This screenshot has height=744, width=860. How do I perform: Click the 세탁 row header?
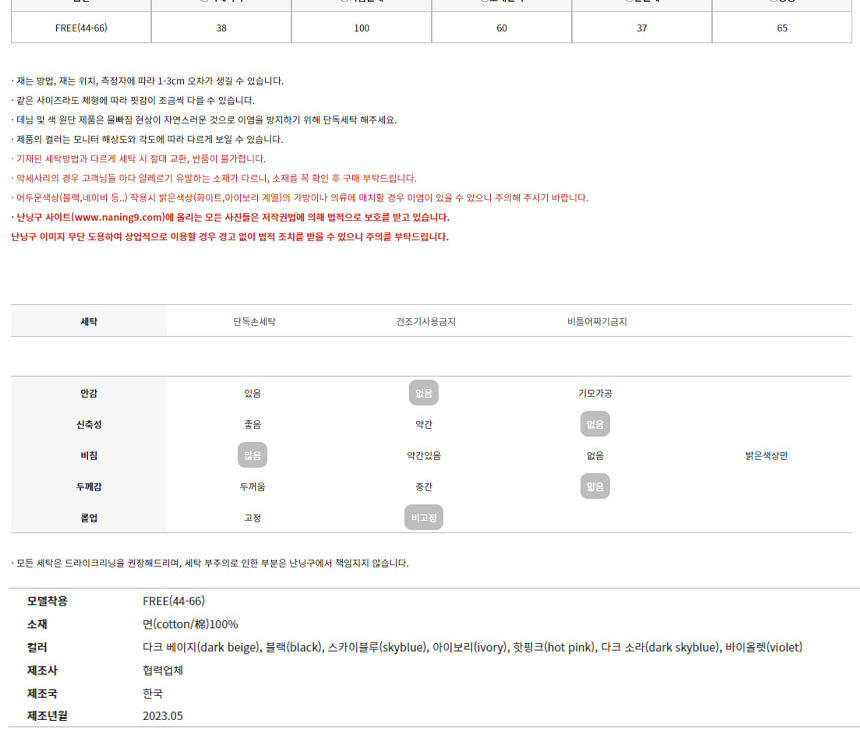click(x=89, y=322)
